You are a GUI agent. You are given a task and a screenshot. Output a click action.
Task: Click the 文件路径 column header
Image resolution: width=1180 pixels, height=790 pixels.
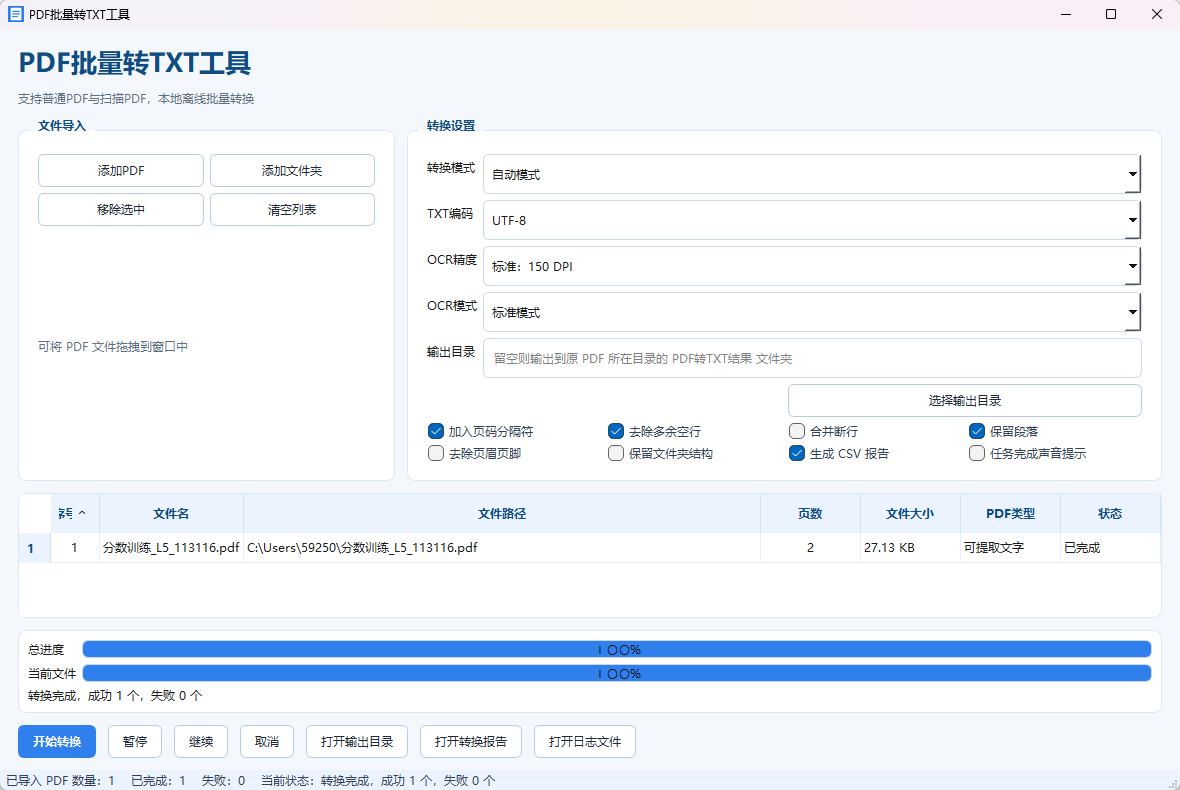tap(502, 513)
